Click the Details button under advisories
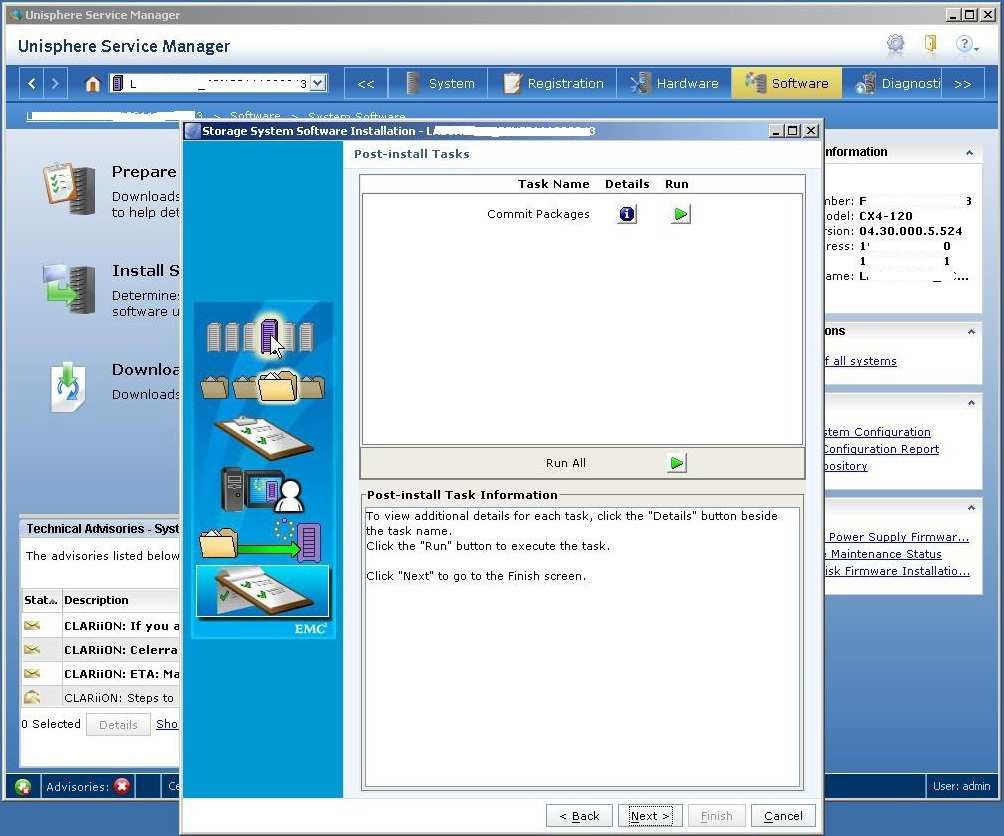The width and height of the screenshot is (1004, 836). 118,725
